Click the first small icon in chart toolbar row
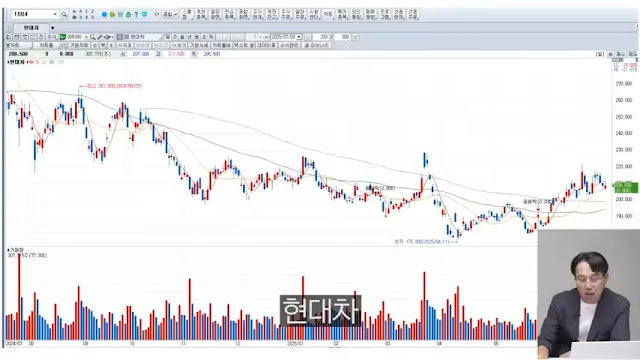Image resolution: width=640 pixels, height=360 pixels. coord(9,37)
